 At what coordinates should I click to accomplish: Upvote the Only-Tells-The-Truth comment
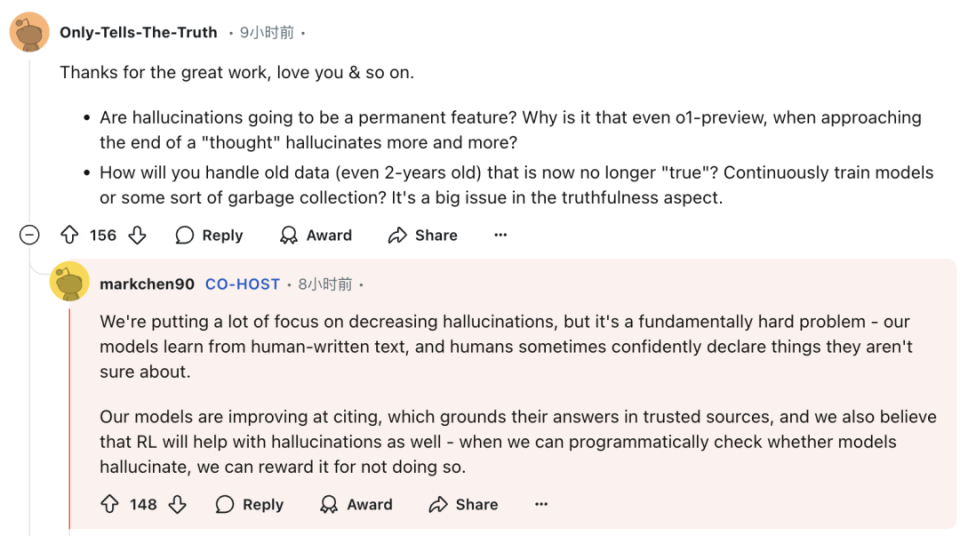69,235
